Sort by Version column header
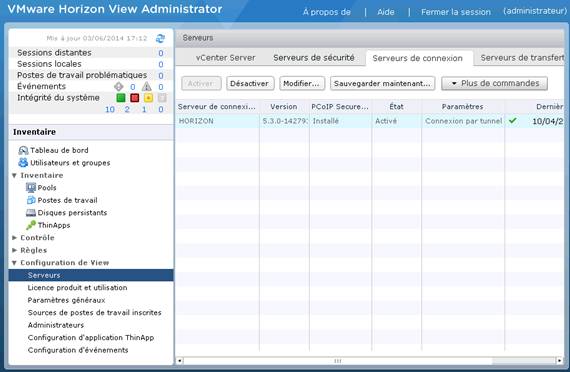The height and width of the screenshot is (372, 570). click(x=284, y=107)
